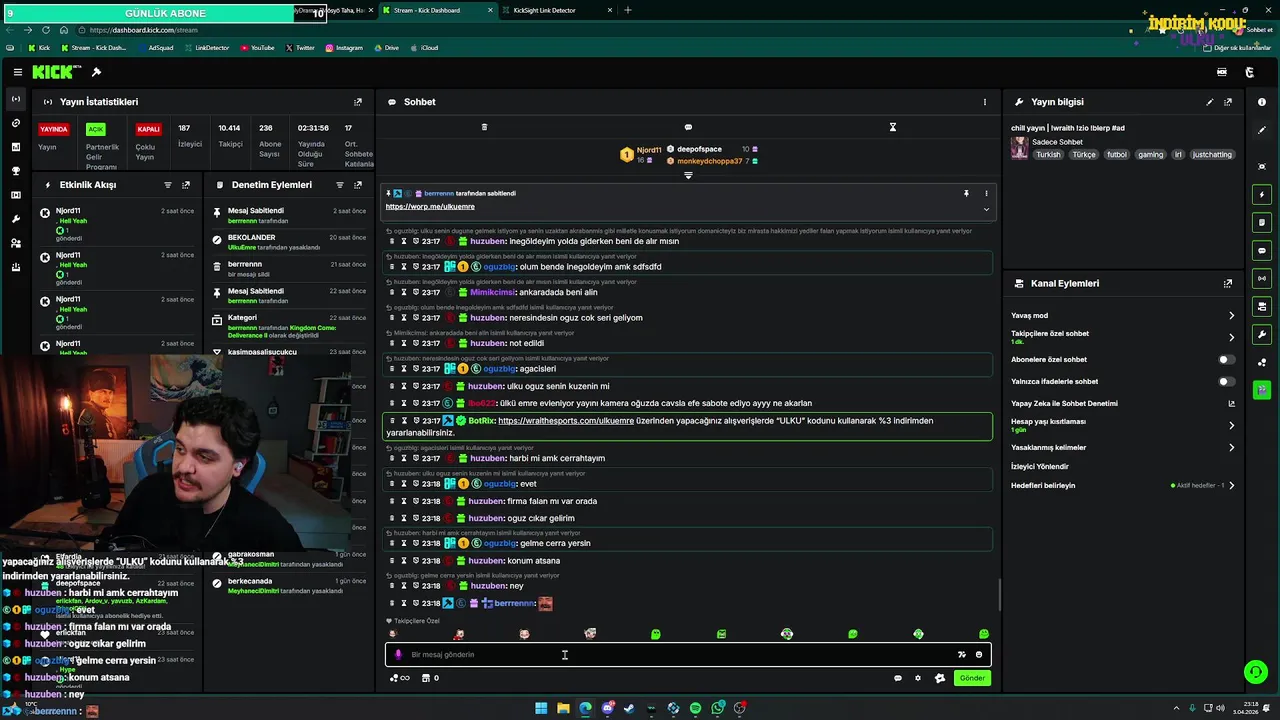
Task: Open Spotify from the Windows taskbar
Action: [x=696, y=709]
